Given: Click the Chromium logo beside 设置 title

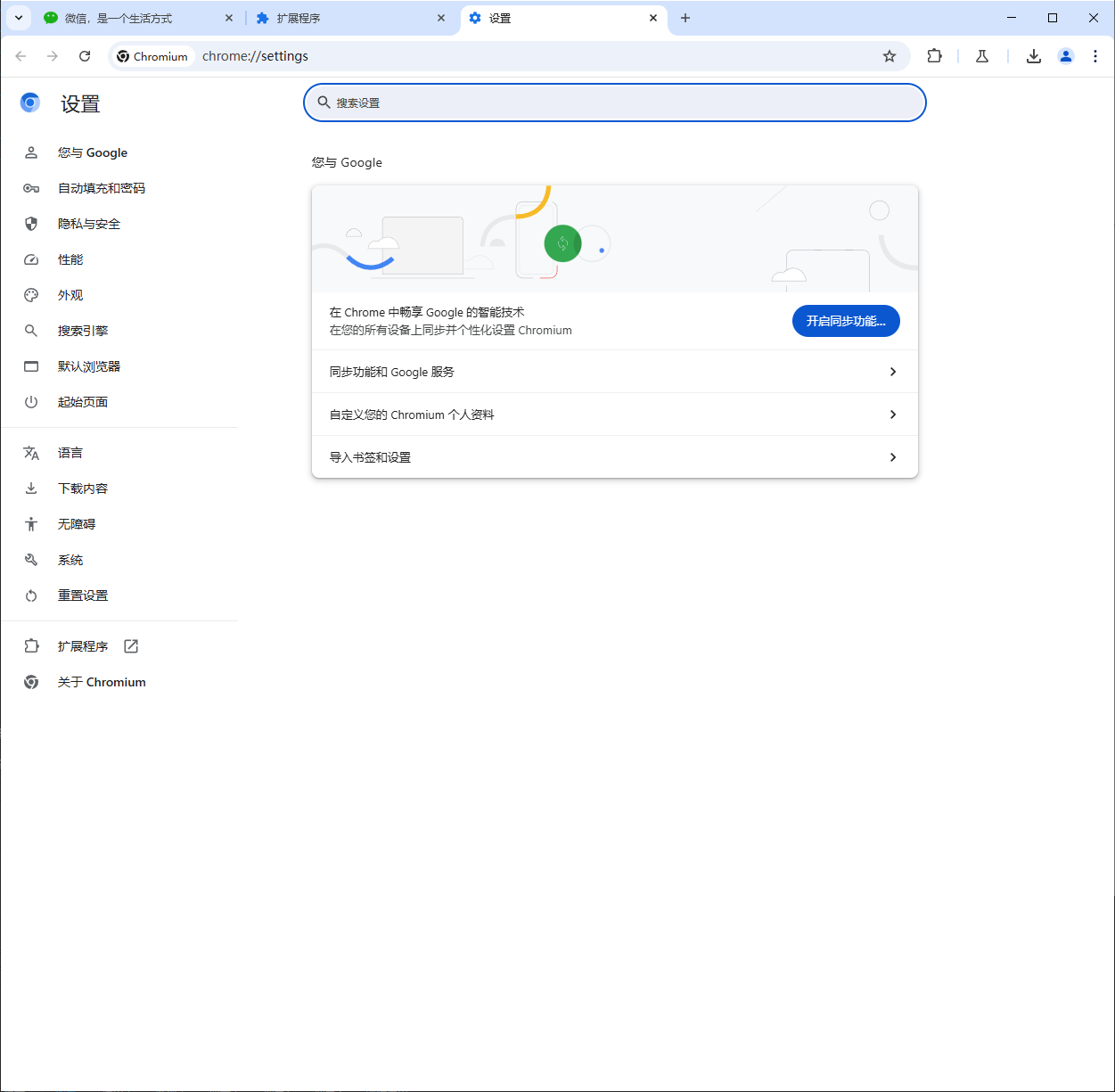Looking at the screenshot, I should click(x=30, y=103).
